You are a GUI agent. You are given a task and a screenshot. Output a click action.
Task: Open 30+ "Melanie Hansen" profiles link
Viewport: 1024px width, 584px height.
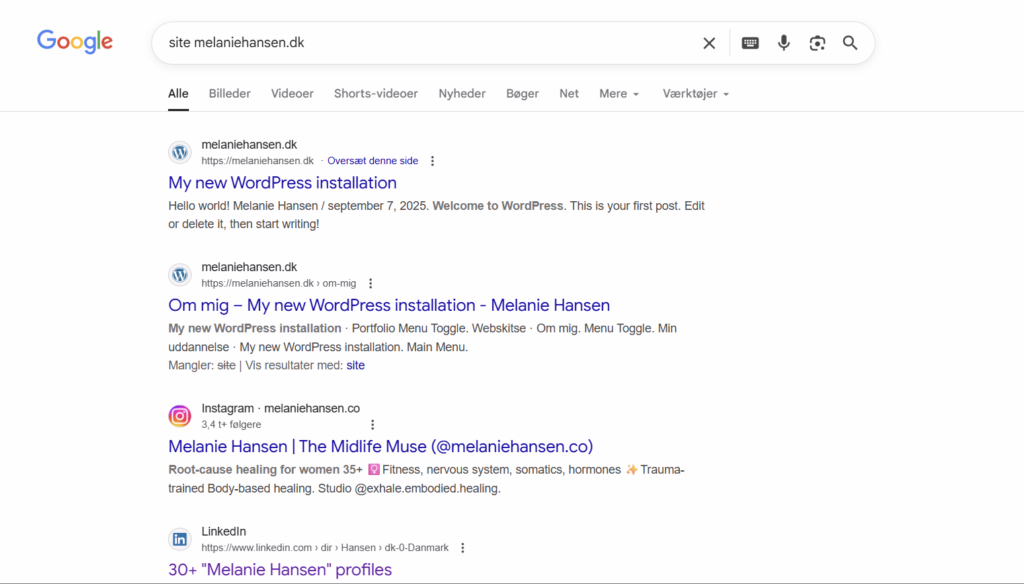280,570
